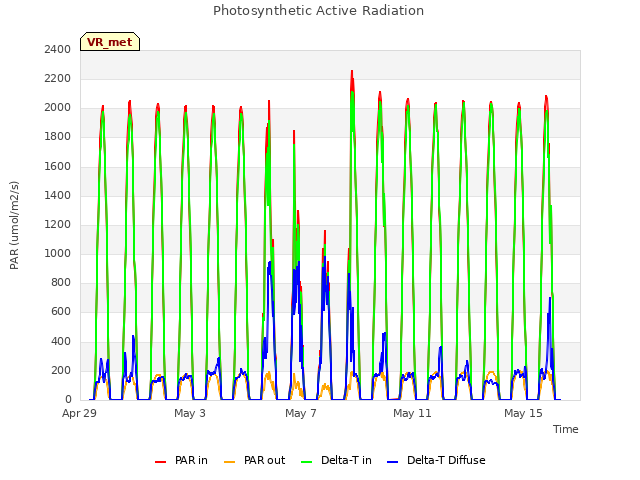Toggle the PAR out legend entry
This screenshot has height=480, width=640.
pos(255,460)
